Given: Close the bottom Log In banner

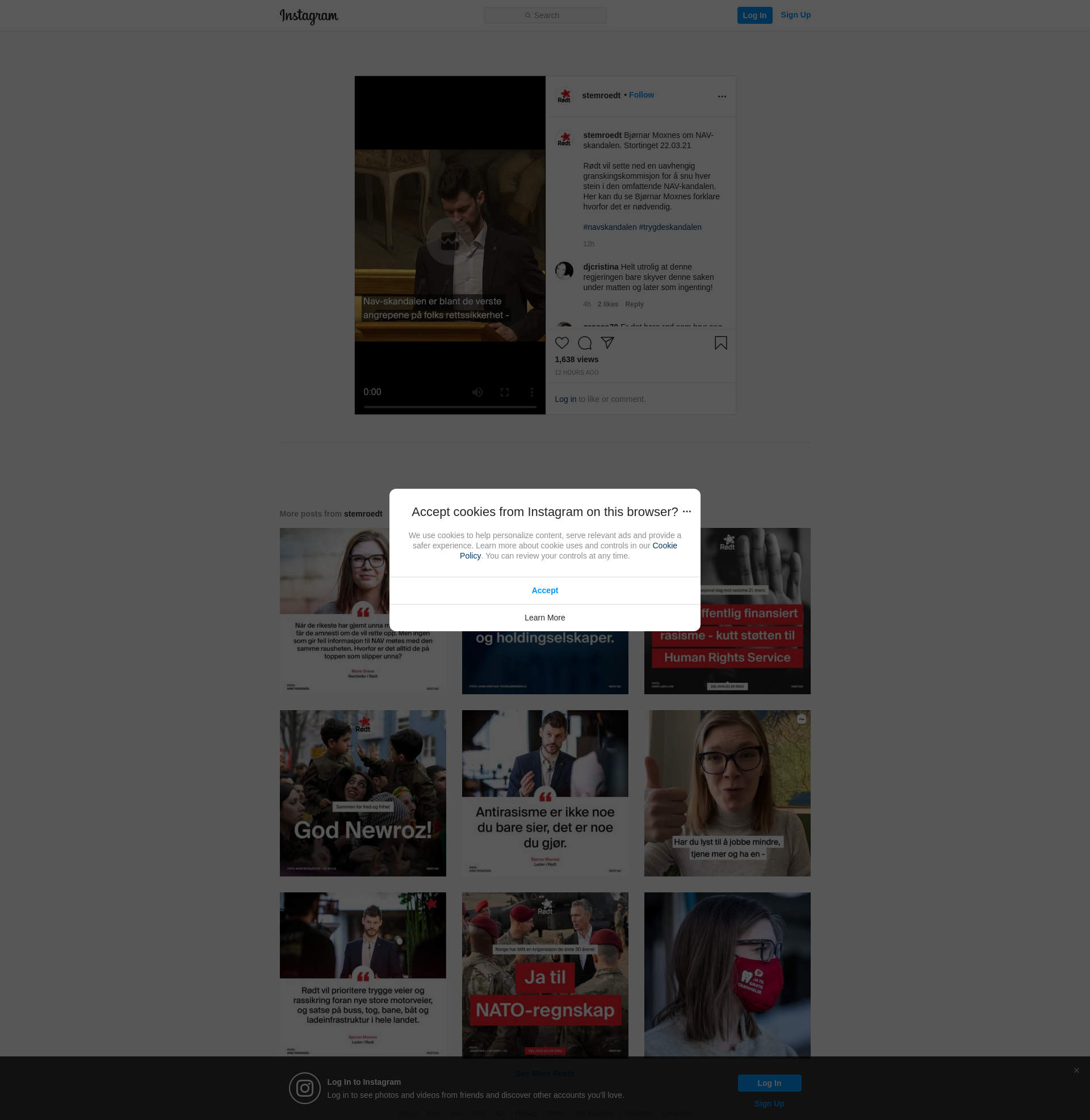Looking at the screenshot, I should (x=1076, y=1070).
